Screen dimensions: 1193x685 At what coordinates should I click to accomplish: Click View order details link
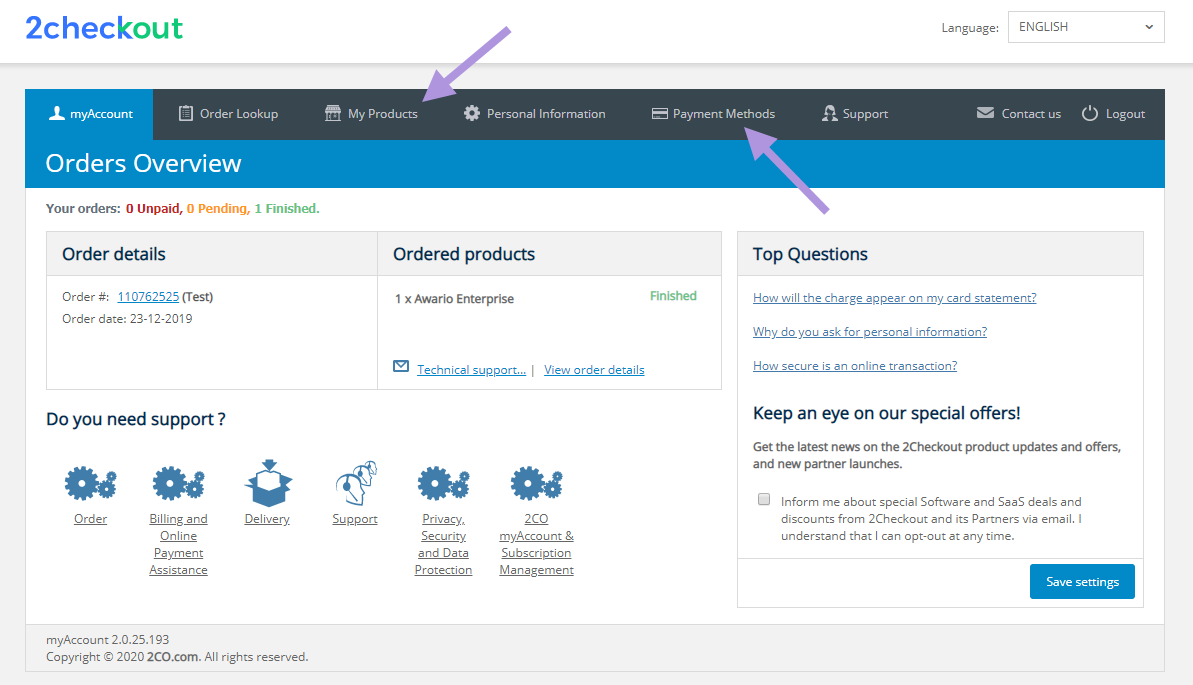(x=594, y=370)
